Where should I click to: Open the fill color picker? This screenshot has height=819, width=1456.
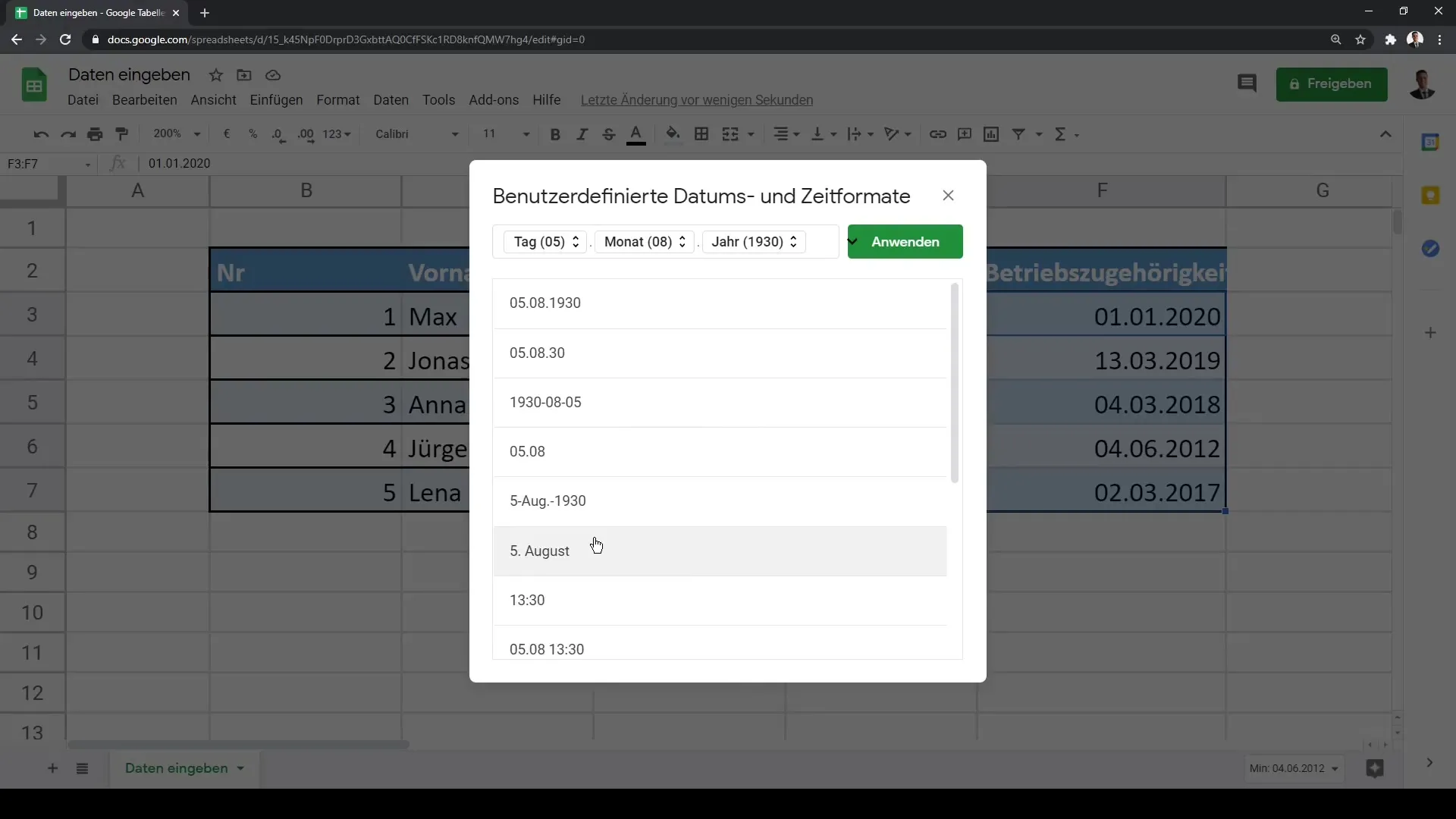pyautogui.click(x=673, y=134)
